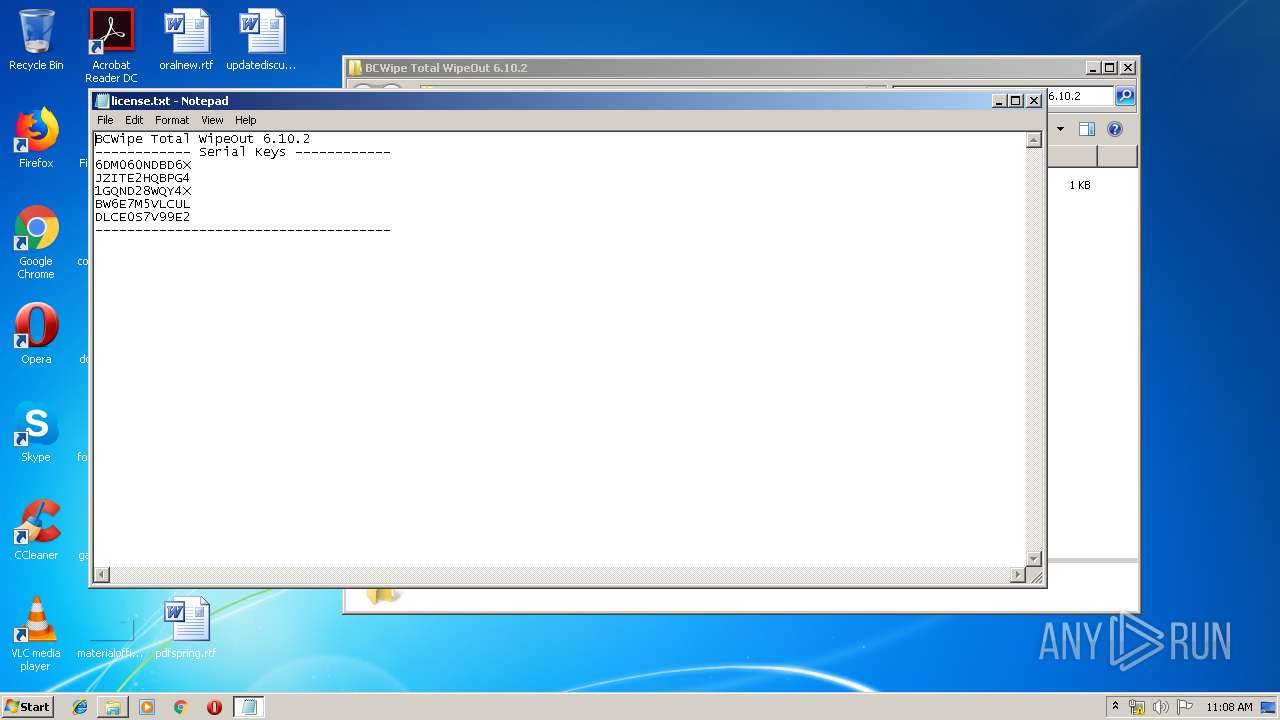The width and height of the screenshot is (1280, 720).
Task: Click the serial key JZITE2HQBPG4 line
Action: [x=142, y=178]
